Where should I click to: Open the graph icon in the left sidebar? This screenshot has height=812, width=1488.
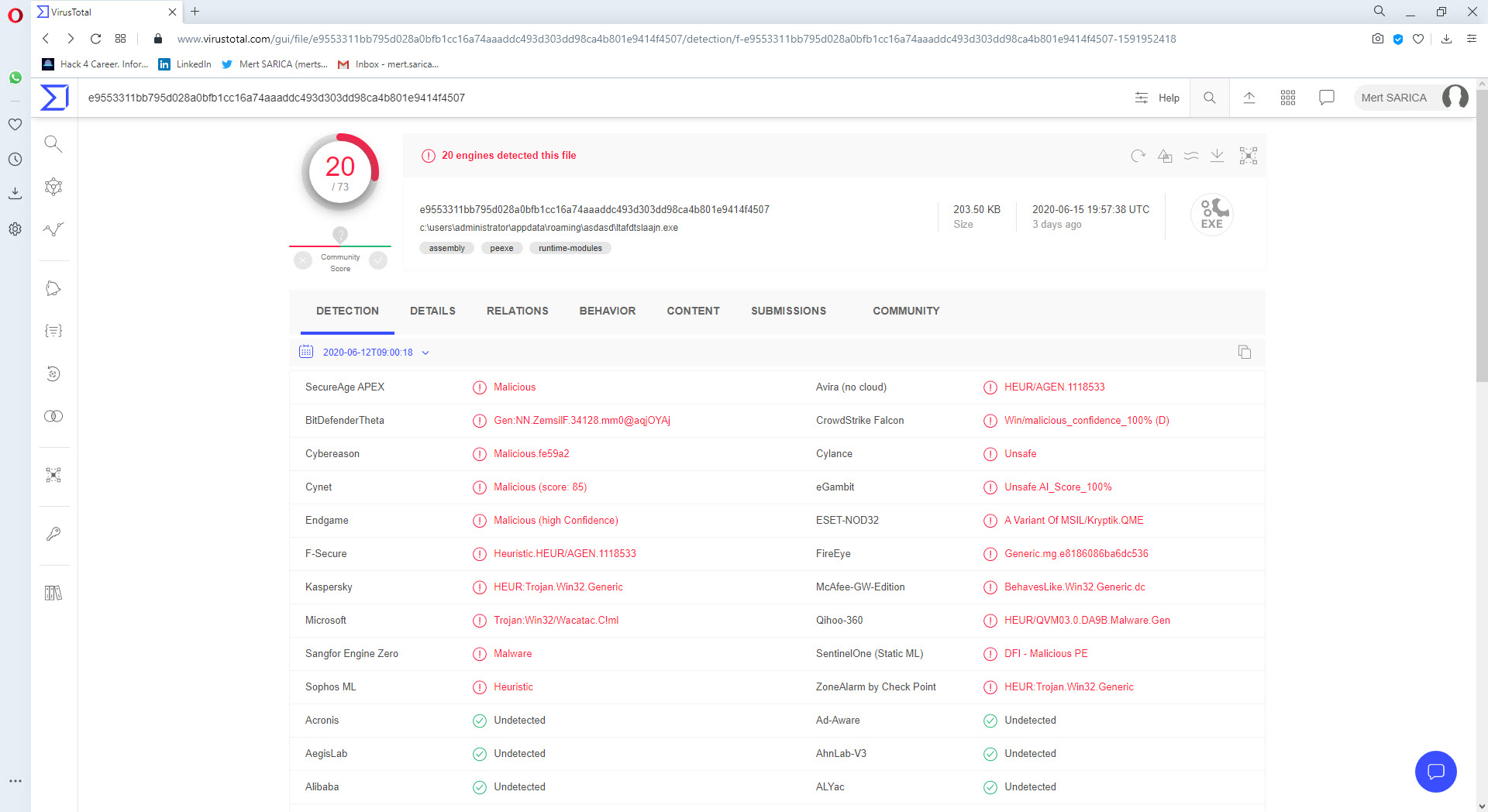[53, 187]
